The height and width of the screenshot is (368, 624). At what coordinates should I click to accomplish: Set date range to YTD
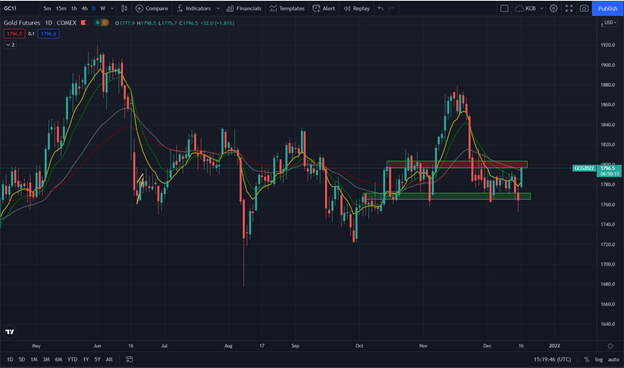coord(72,359)
